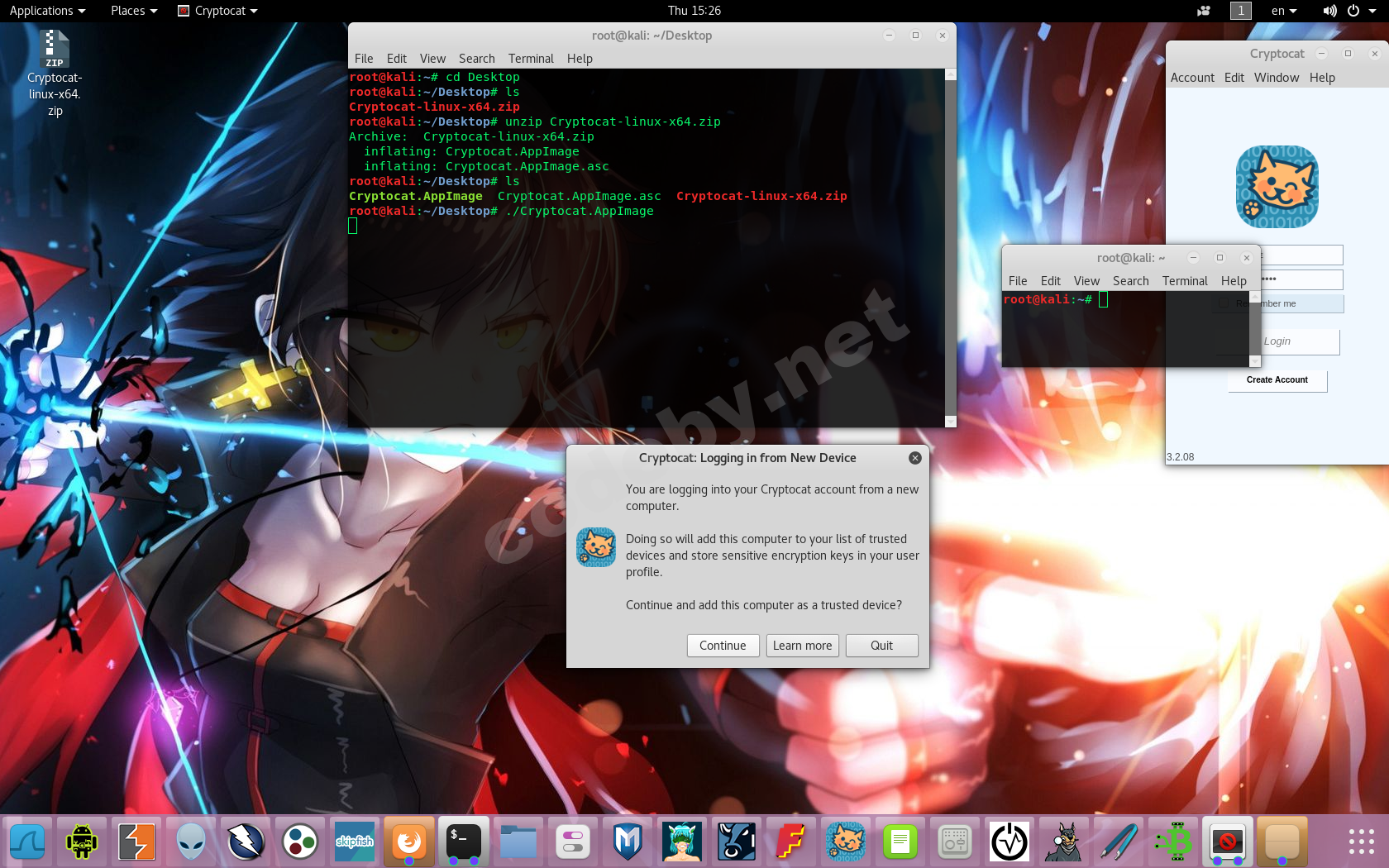This screenshot has height=868, width=1389.
Task: Show all applications grid
Action: click(1361, 842)
